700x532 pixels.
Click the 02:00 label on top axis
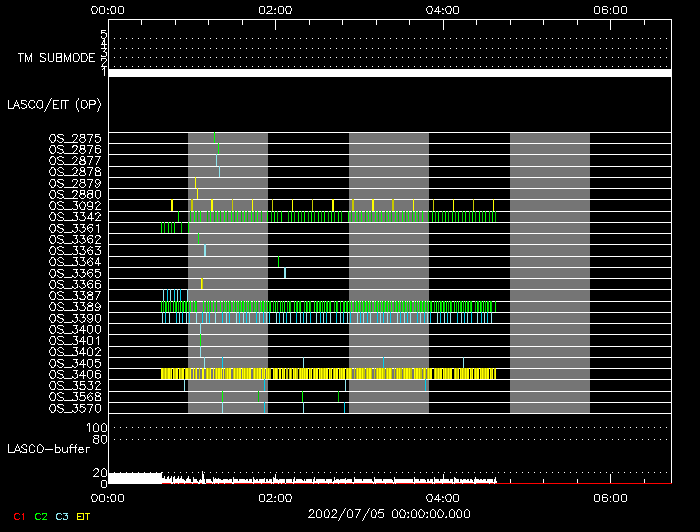275,10
